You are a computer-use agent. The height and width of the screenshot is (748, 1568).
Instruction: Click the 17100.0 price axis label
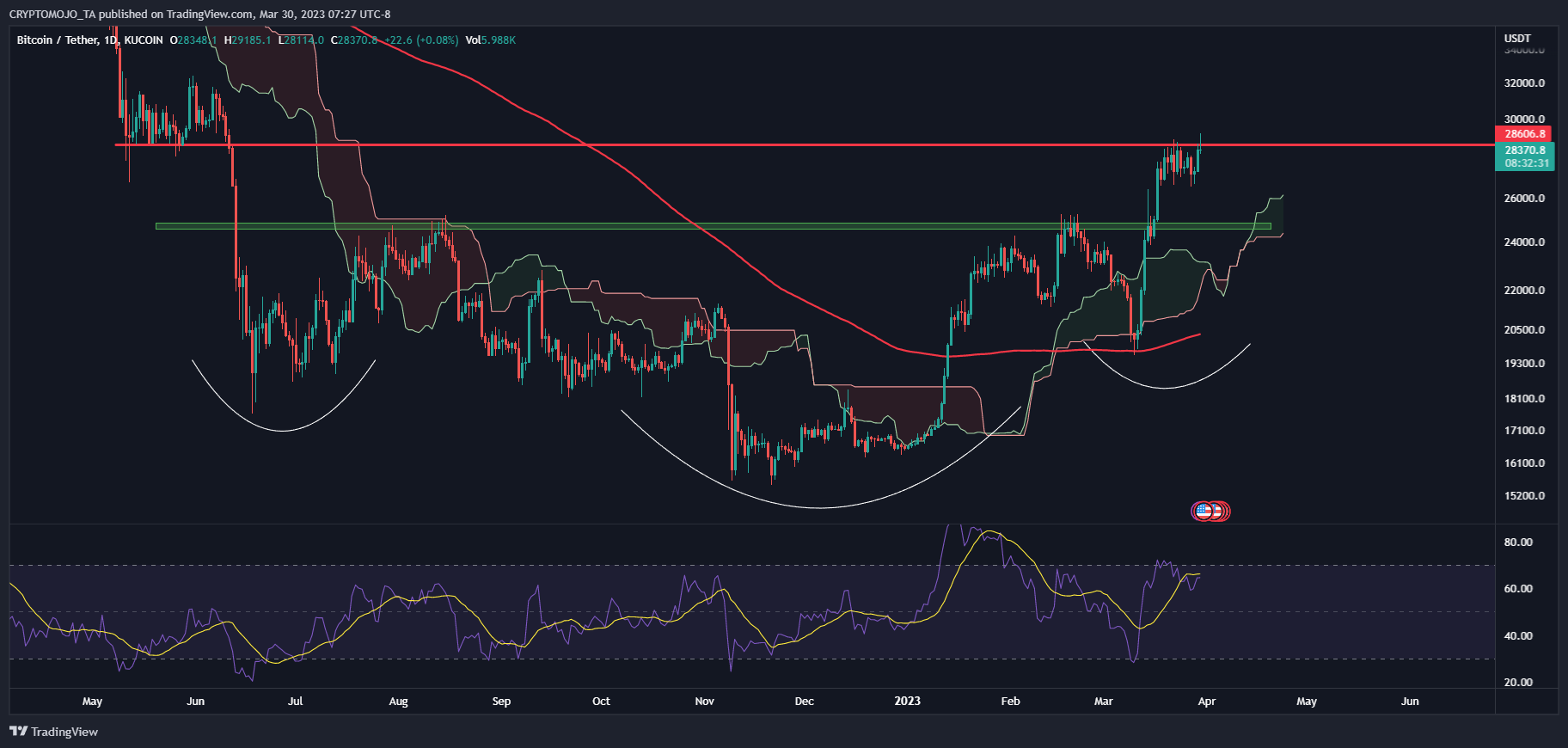[1524, 431]
